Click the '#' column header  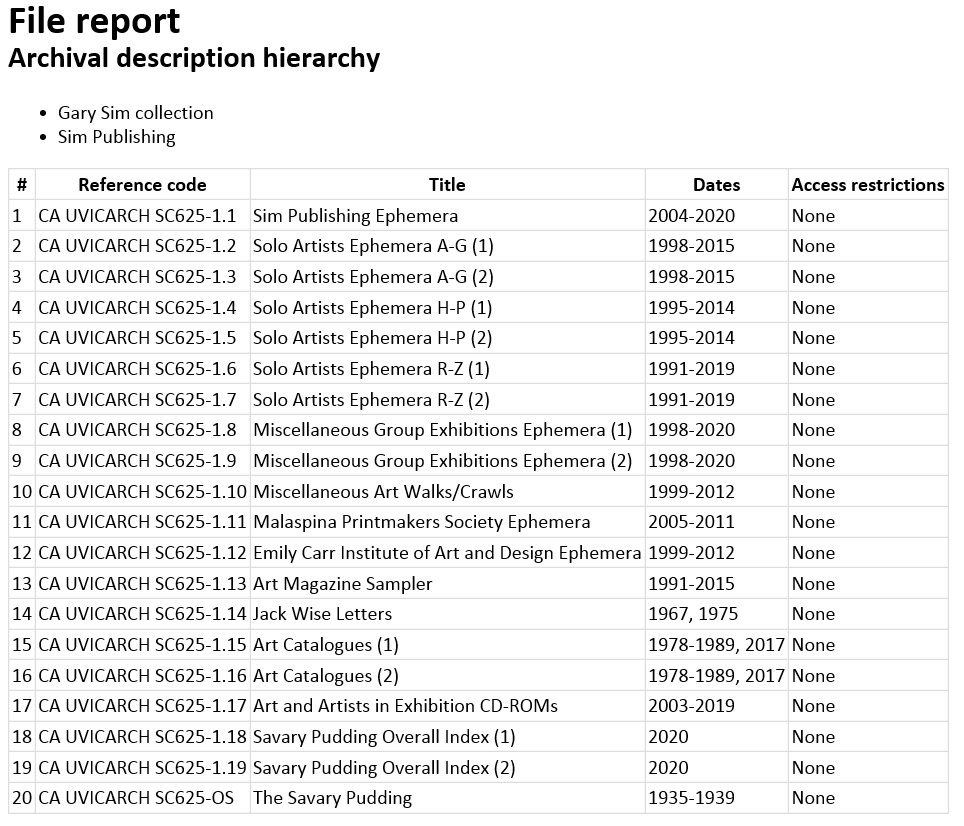(22, 185)
